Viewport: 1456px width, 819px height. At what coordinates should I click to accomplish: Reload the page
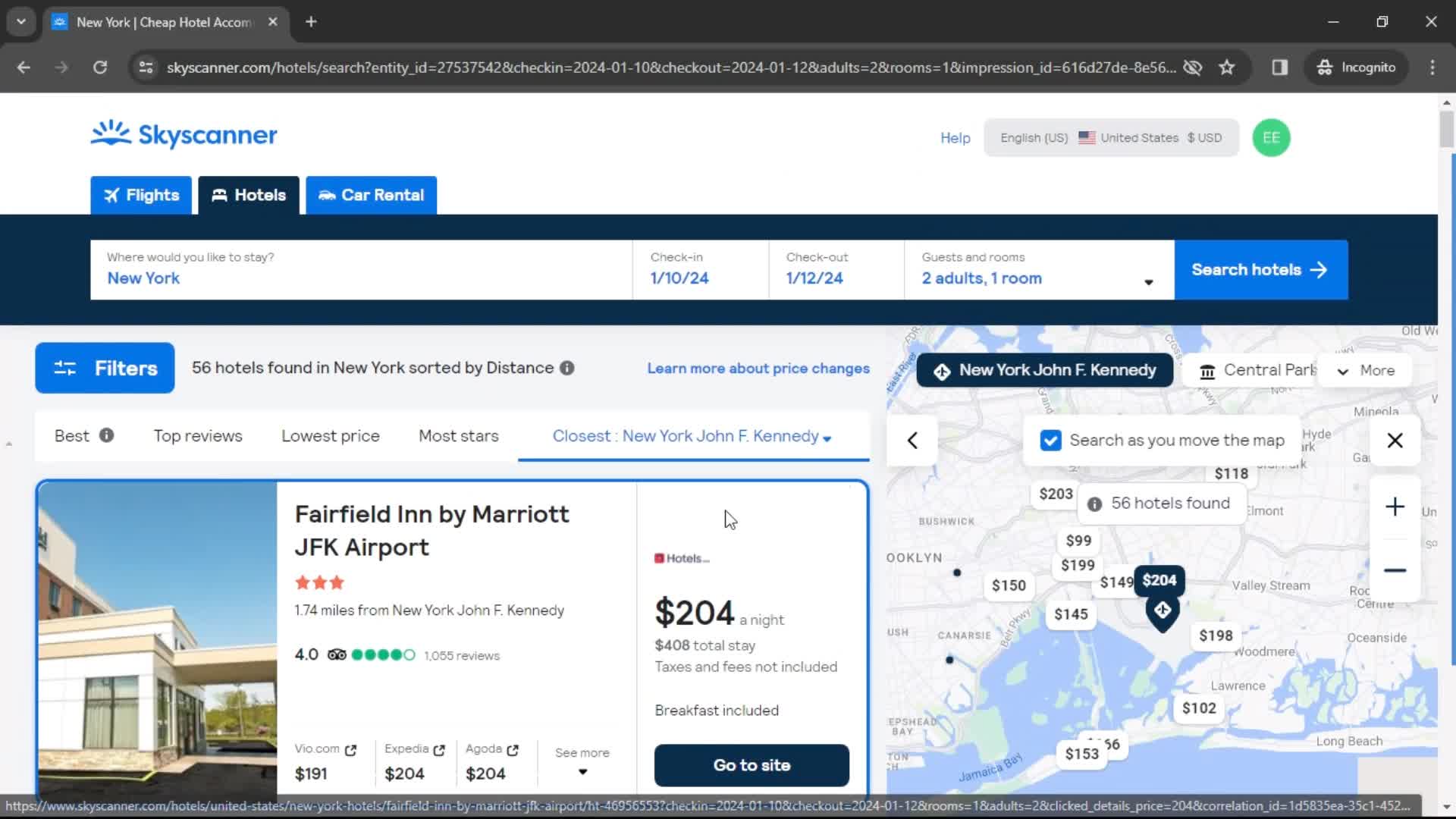tap(100, 67)
